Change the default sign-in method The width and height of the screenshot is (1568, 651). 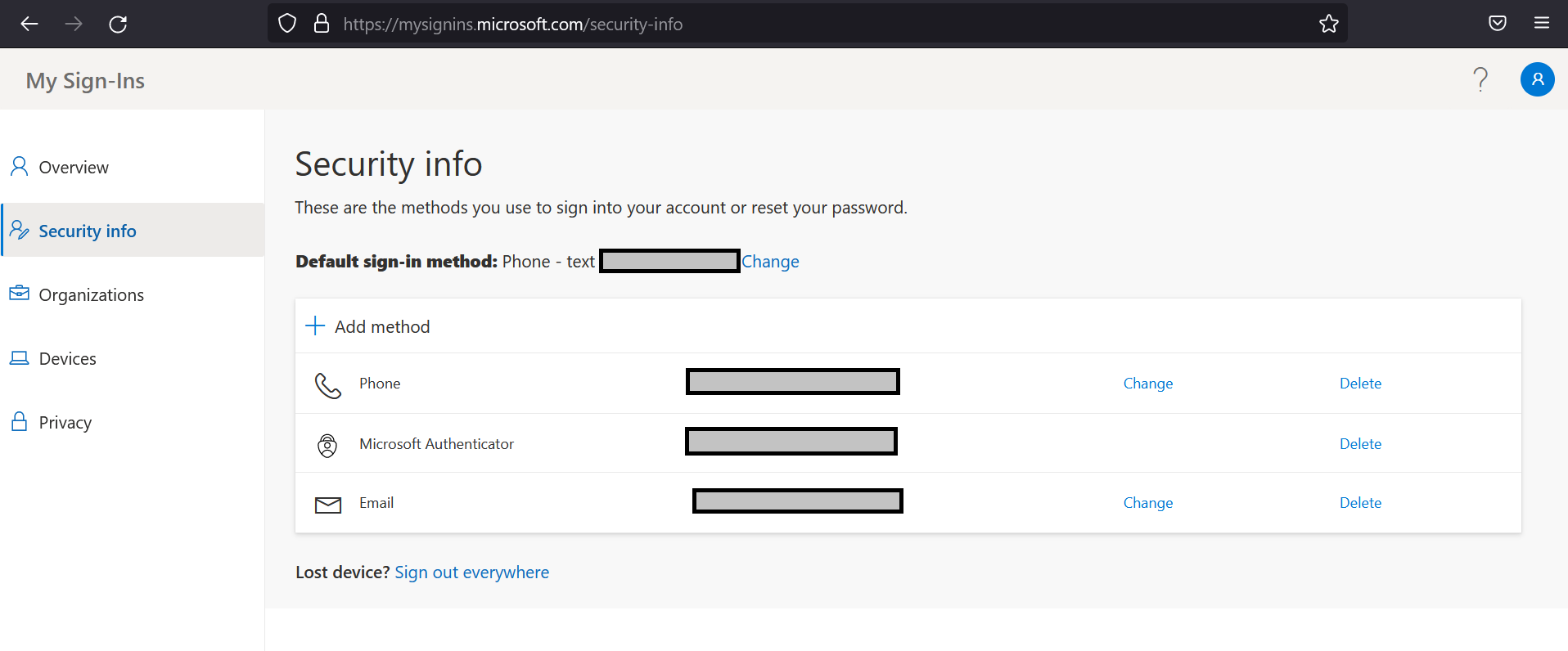click(x=770, y=262)
